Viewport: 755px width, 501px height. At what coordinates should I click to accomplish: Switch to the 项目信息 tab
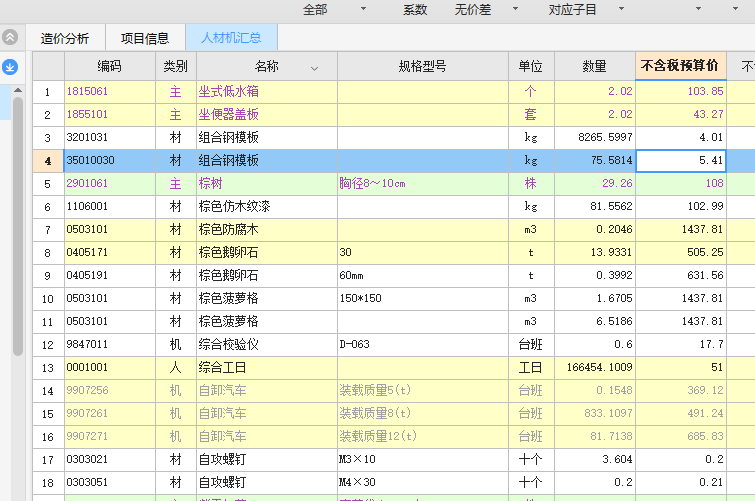145,38
